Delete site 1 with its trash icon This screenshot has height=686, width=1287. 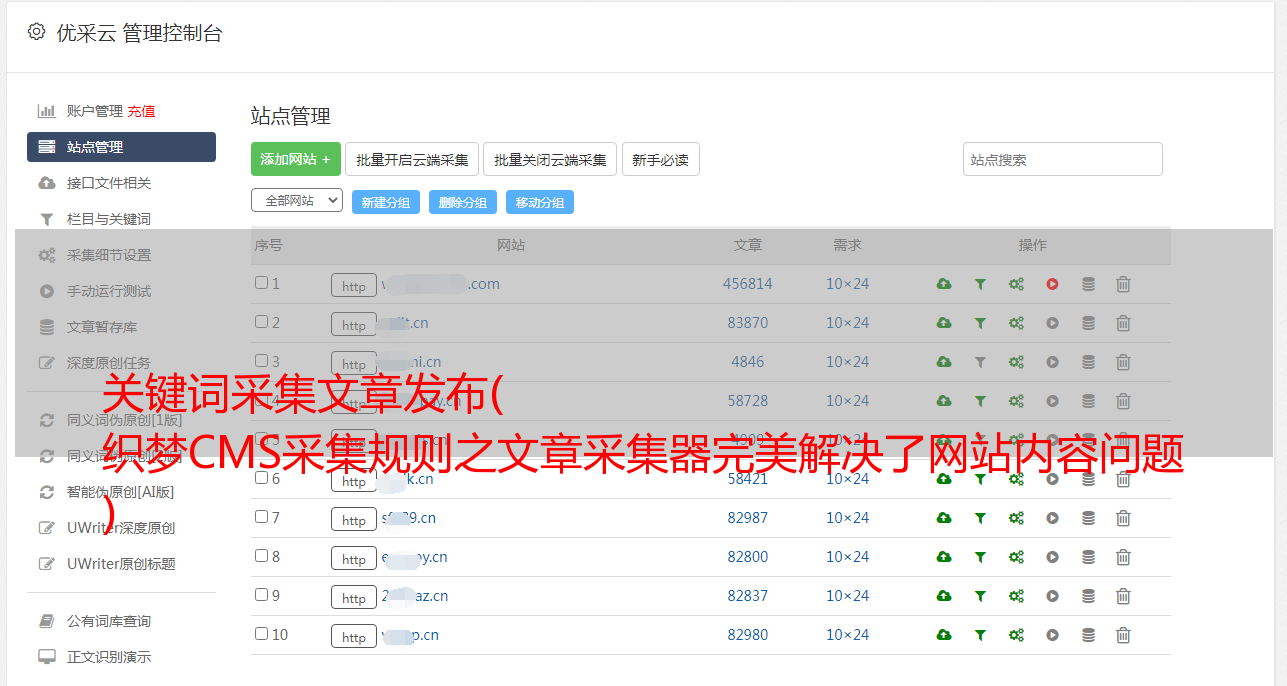click(x=1123, y=284)
